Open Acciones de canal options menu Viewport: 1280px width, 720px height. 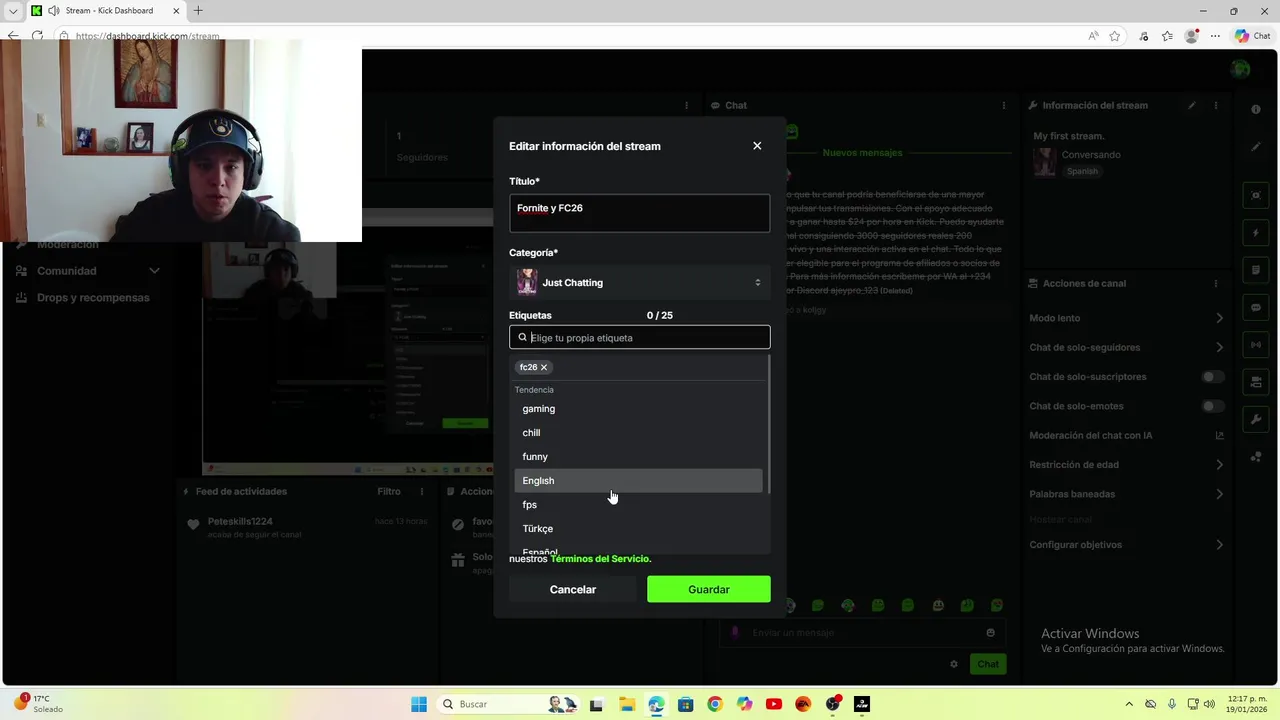pyautogui.click(x=1216, y=283)
